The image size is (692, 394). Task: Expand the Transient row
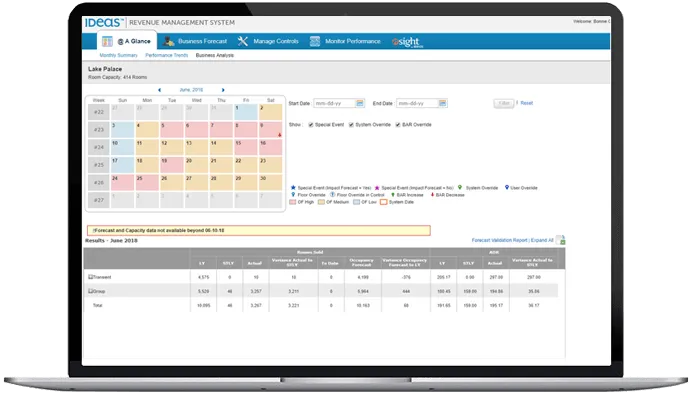pyautogui.click(x=90, y=277)
